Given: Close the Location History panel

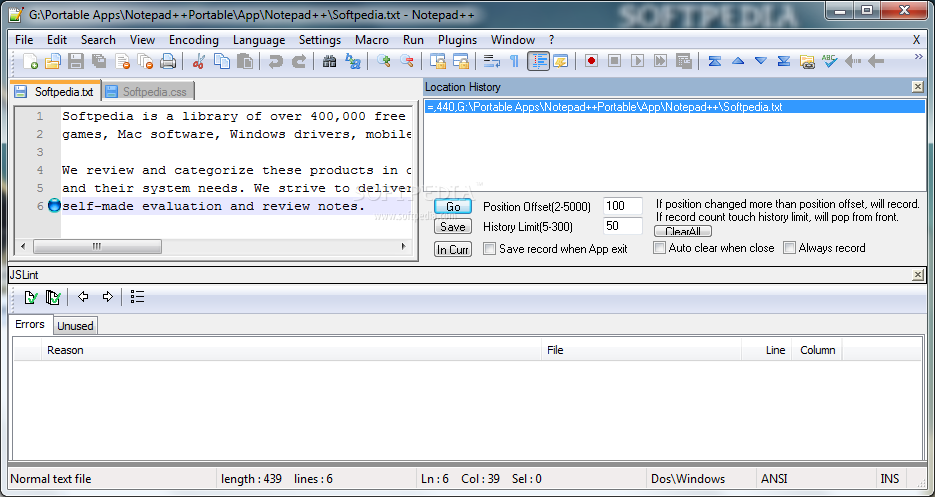Looking at the screenshot, I should [918, 87].
